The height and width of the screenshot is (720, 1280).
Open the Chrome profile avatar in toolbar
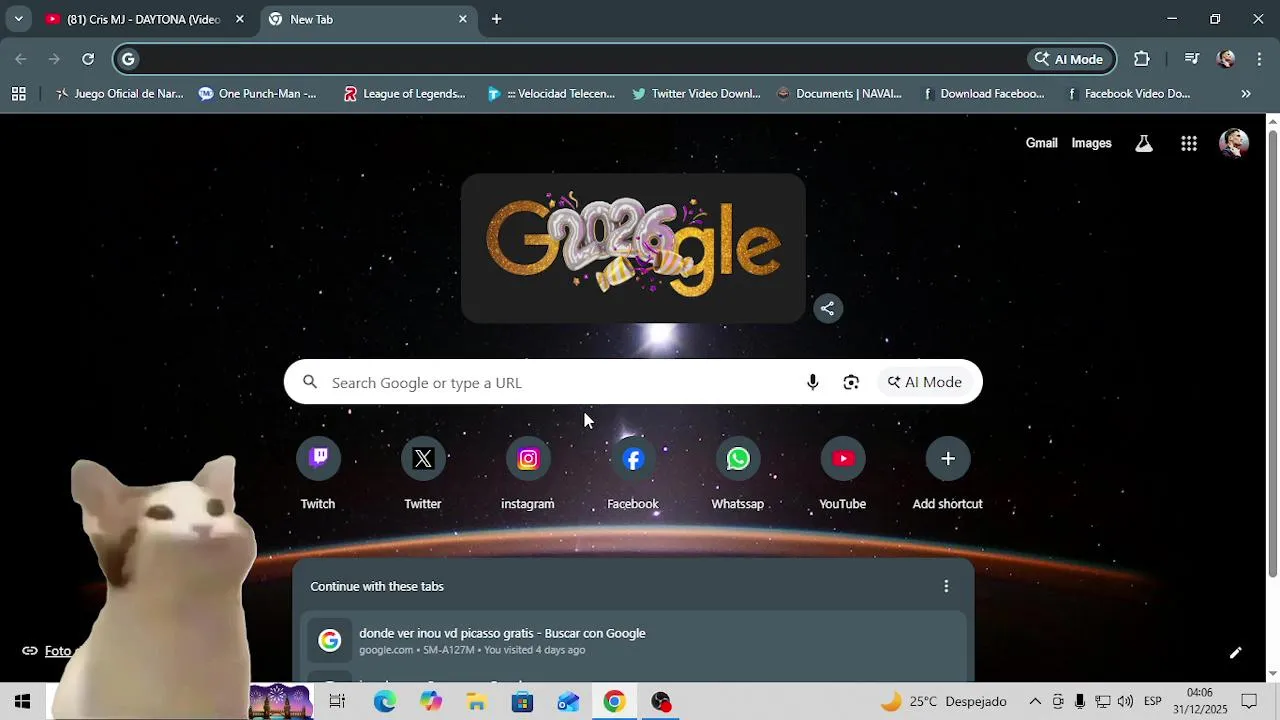(x=1226, y=59)
